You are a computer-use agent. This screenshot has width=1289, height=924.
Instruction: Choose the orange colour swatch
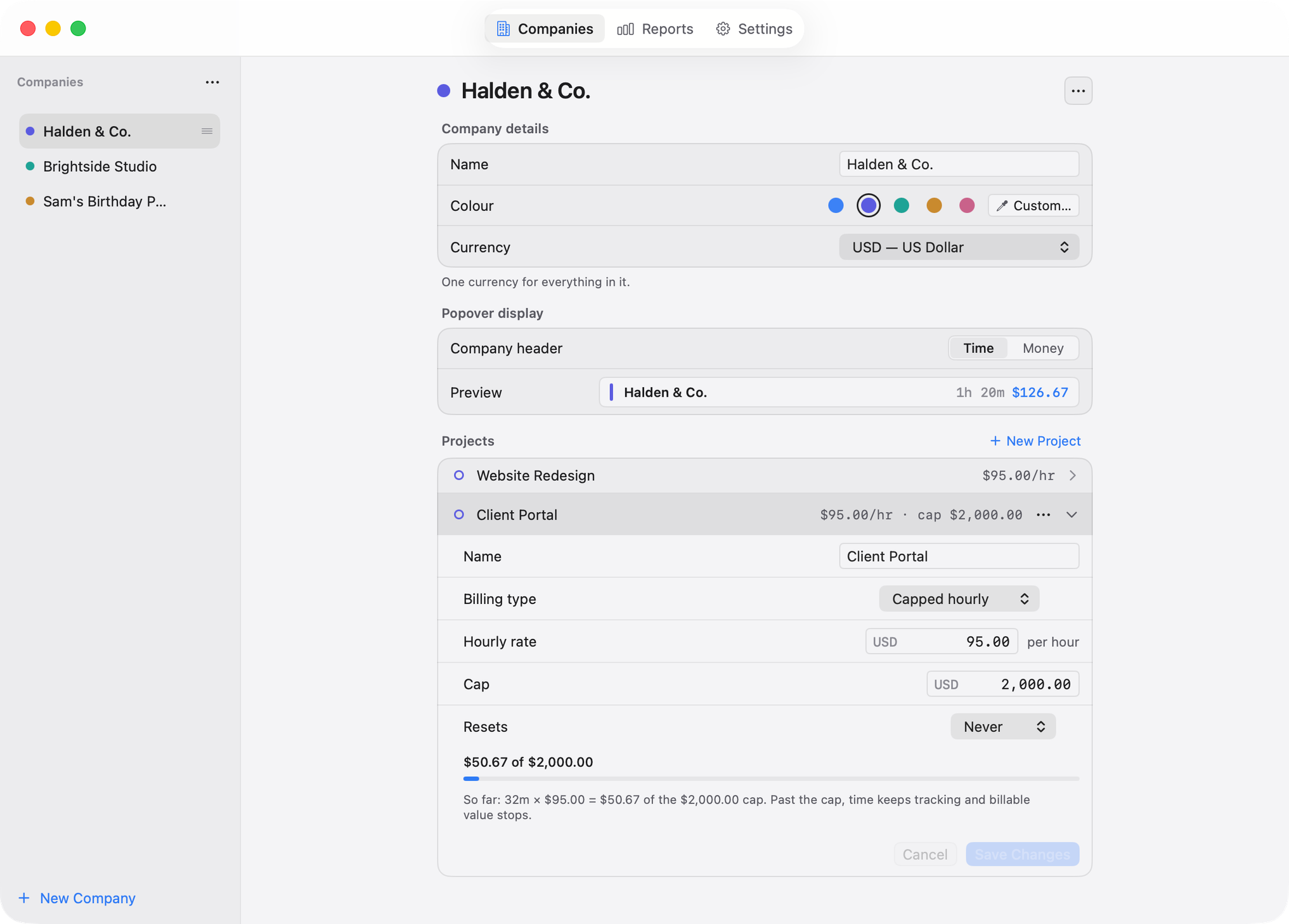coord(934,205)
